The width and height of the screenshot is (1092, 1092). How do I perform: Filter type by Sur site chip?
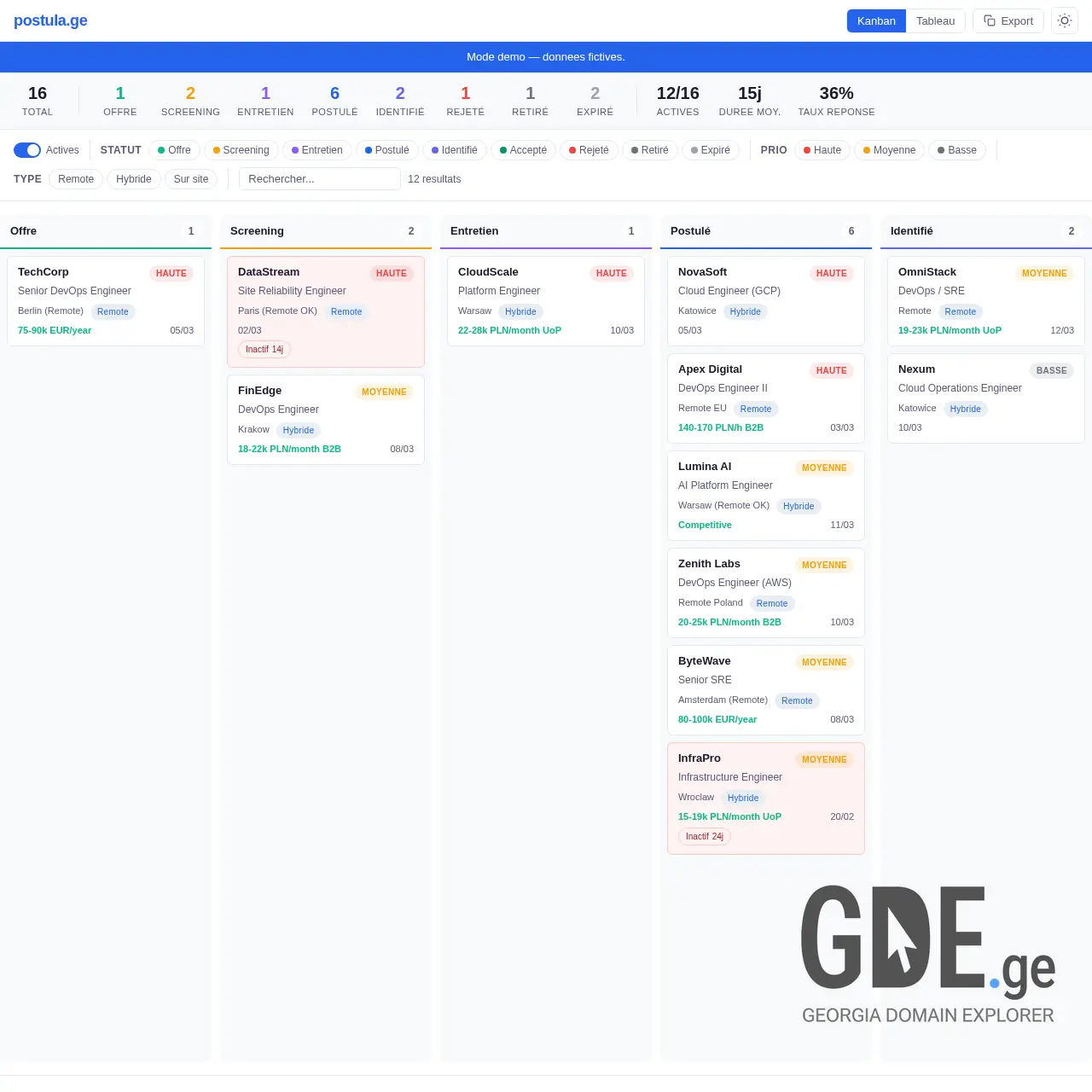click(x=191, y=179)
